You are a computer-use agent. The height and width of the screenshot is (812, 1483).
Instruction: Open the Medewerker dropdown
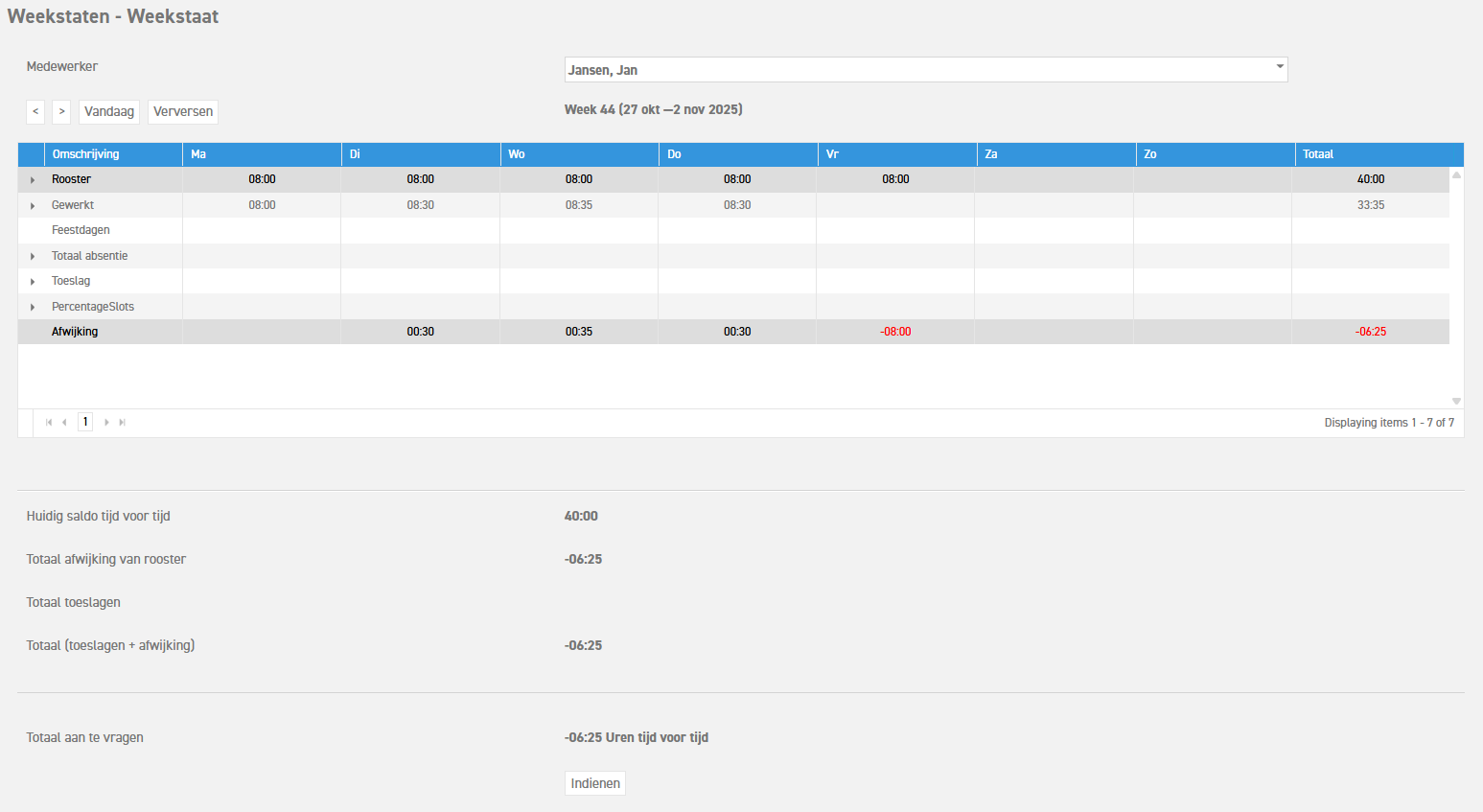pos(1279,69)
